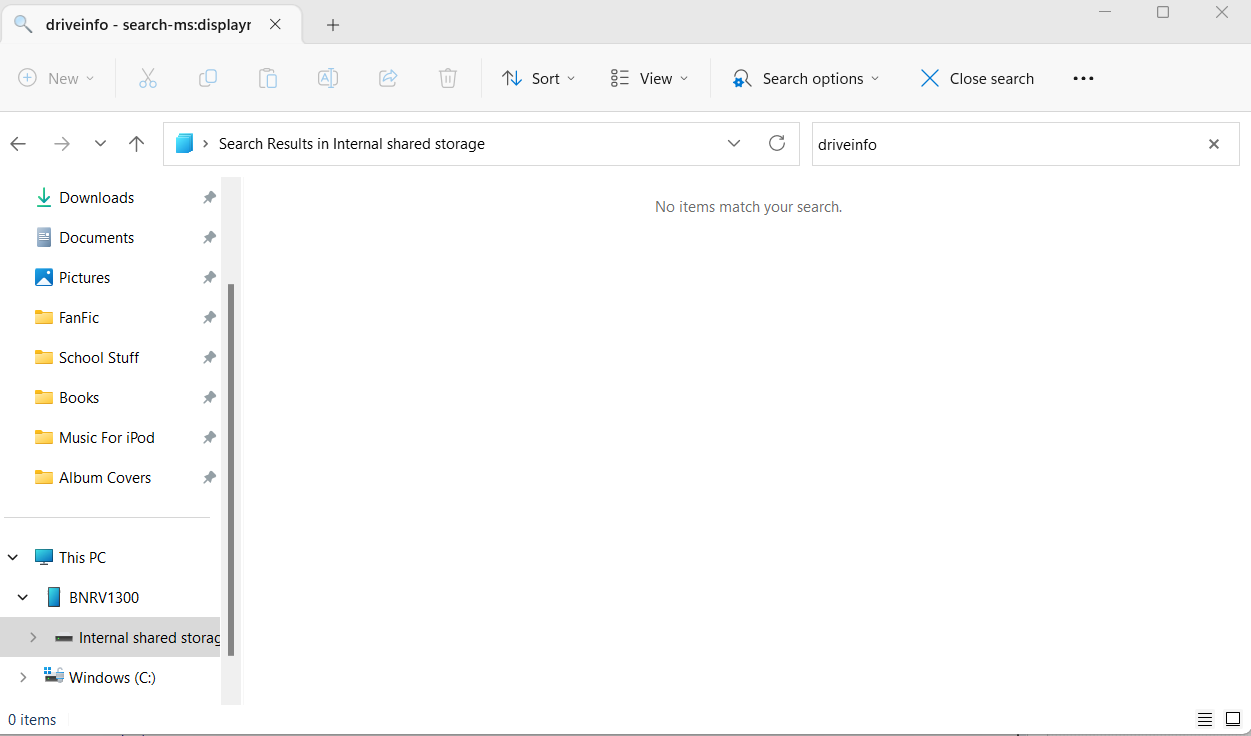This screenshot has width=1251, height=736.
Task: Click the pin icon beside Music For iPod
Action: click(x=209, y=438)
